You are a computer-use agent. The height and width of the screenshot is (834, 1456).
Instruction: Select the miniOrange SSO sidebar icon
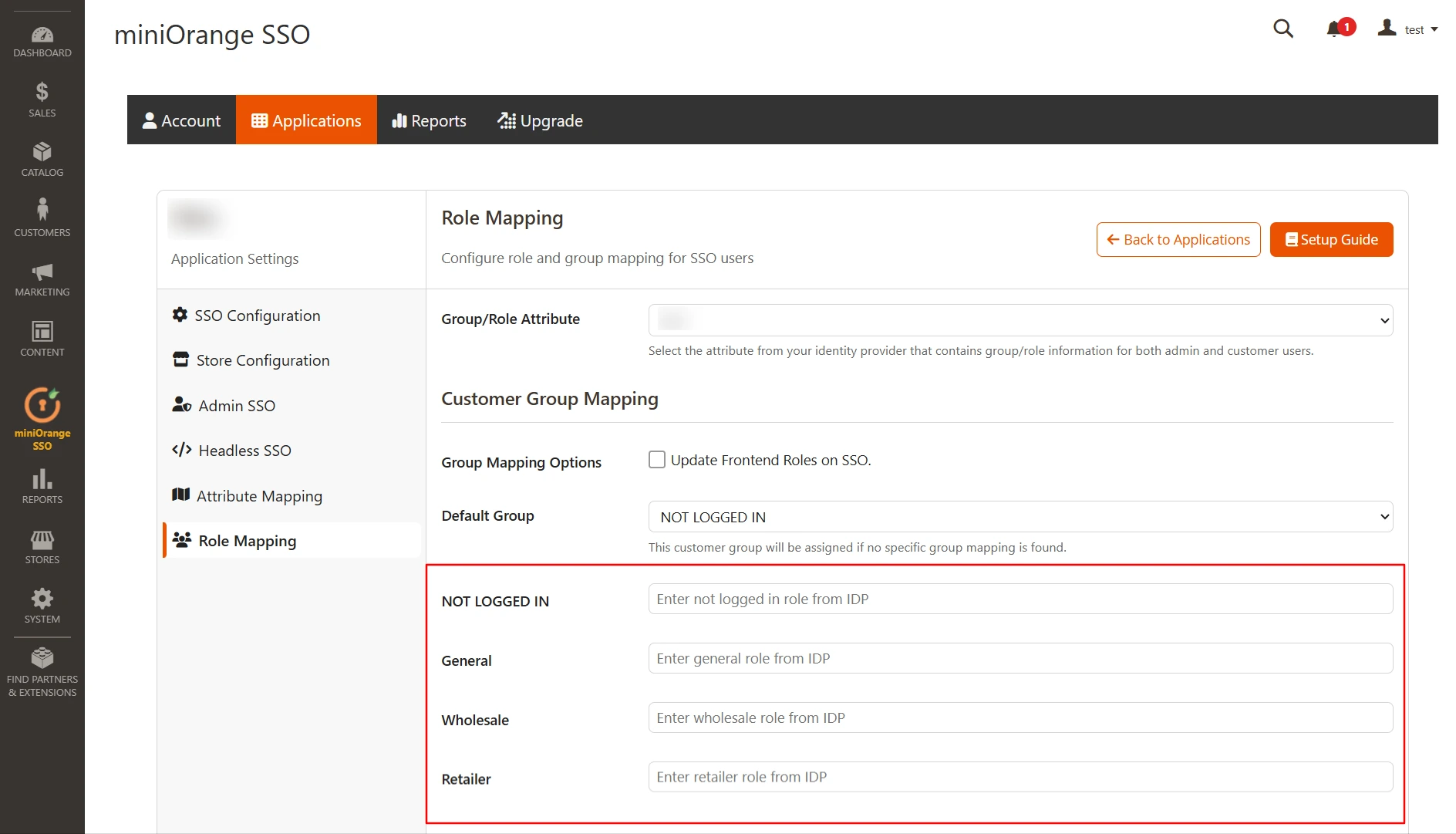pyautogui.click(x=42, y=417)
